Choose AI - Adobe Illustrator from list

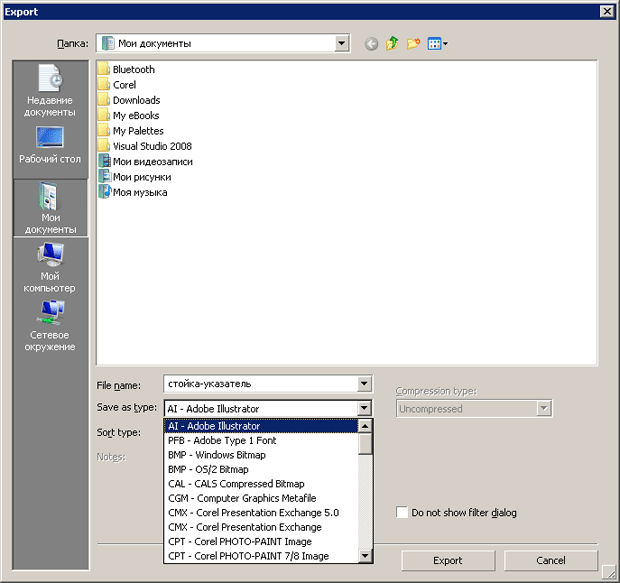pyautogui.click(x=261, y=426)
